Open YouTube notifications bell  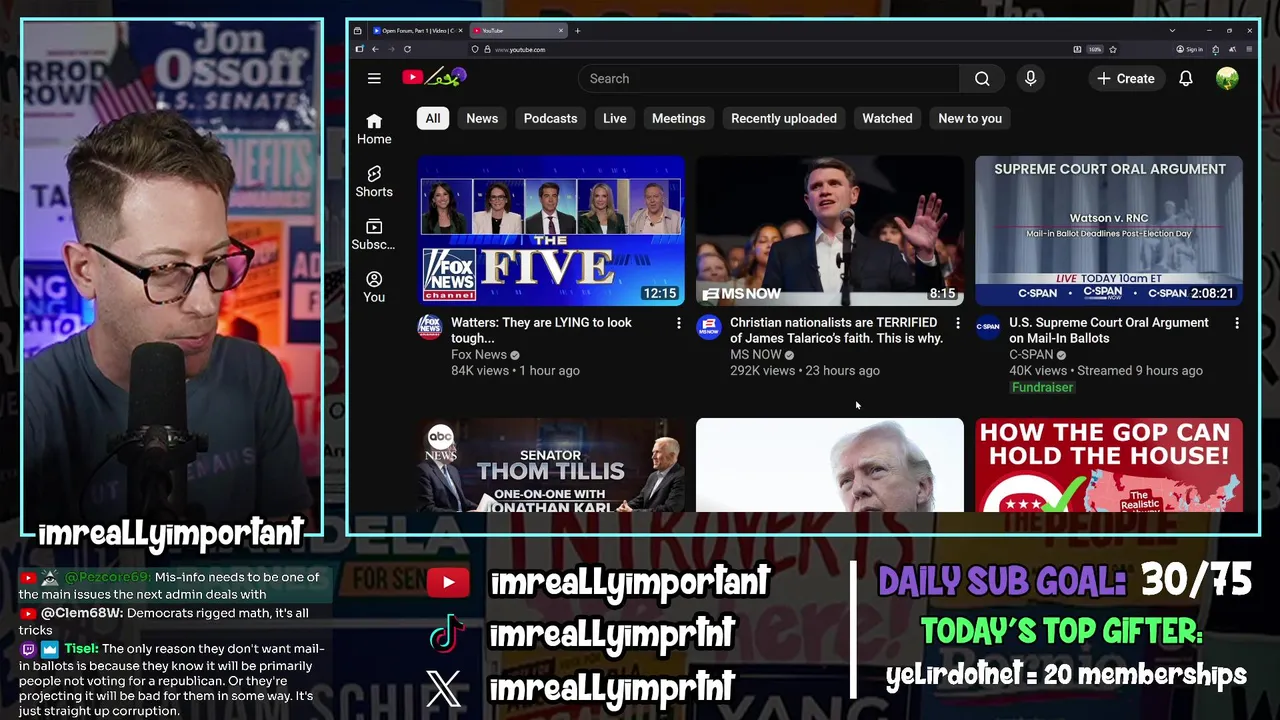1185,78
